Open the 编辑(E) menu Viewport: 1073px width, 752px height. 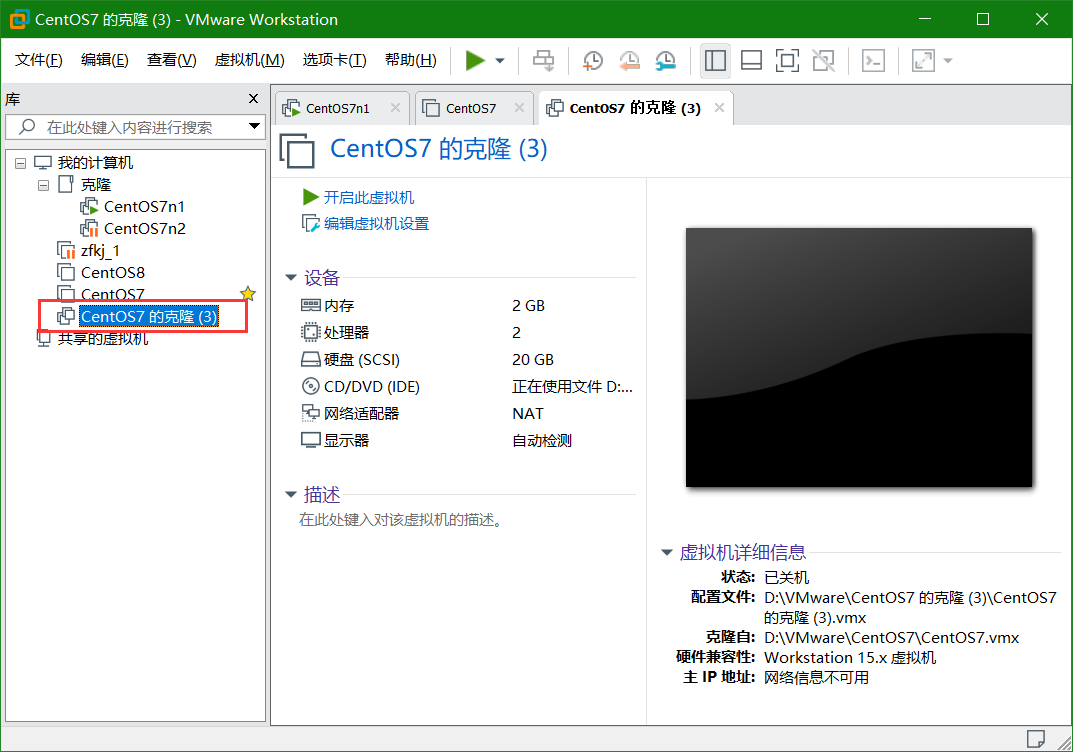(x=105, y=60)
